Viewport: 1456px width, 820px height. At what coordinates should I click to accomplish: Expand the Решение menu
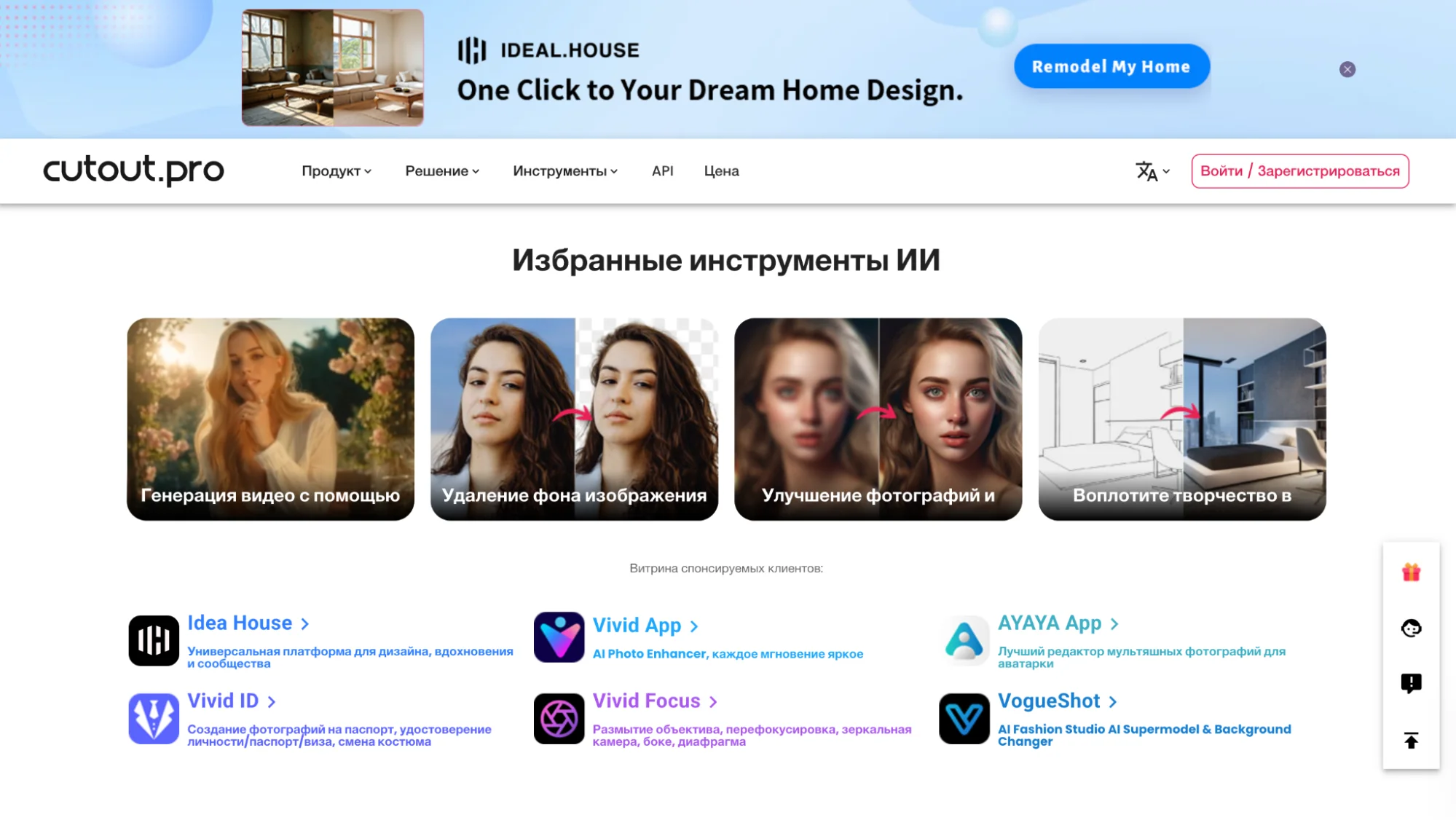tap(442, 171)
